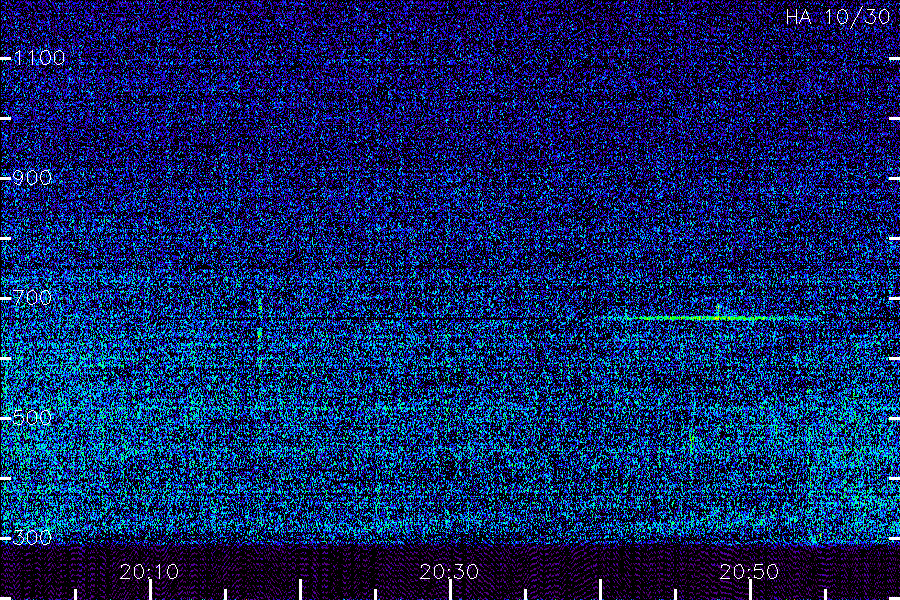Screen dimensions: 900x600
Task: Click the 20:30 time axis label
Action: (x=449, y=572)
